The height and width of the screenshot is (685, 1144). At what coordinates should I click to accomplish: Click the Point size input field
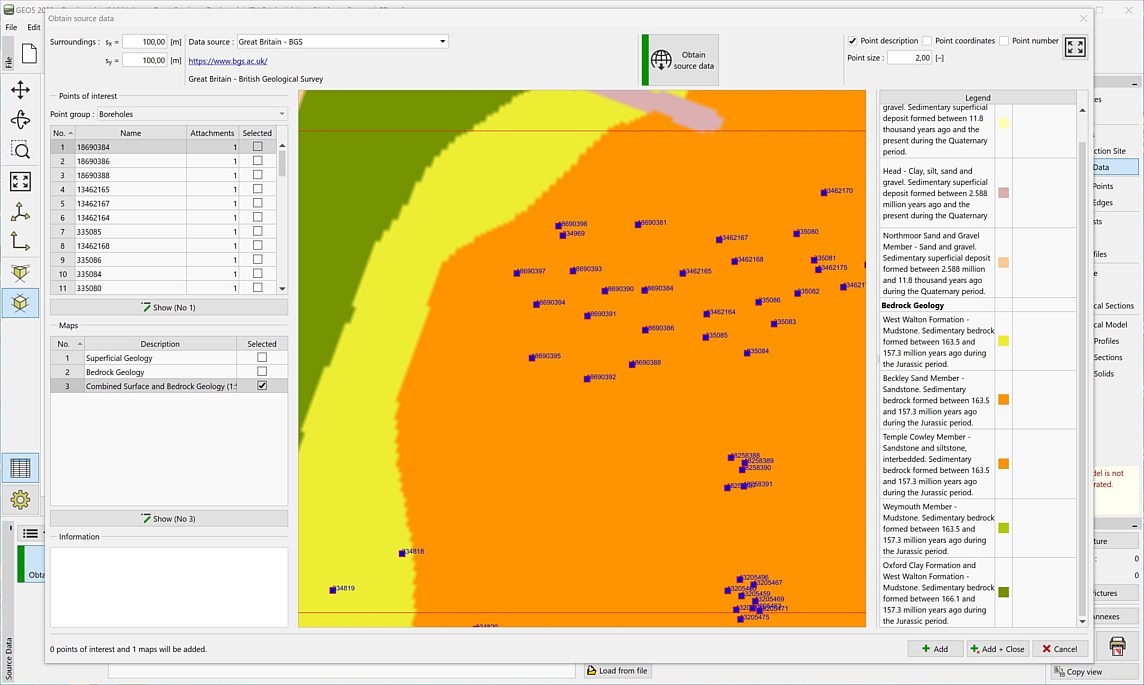[x=909, y=58]
